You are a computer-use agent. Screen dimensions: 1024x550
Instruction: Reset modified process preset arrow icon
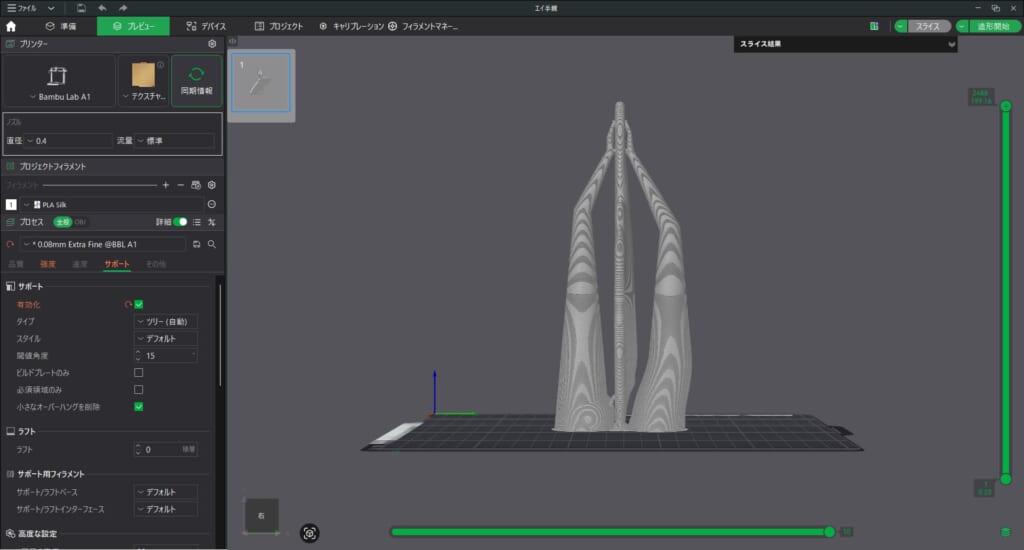pyautogui.click(x=10, y=244)
